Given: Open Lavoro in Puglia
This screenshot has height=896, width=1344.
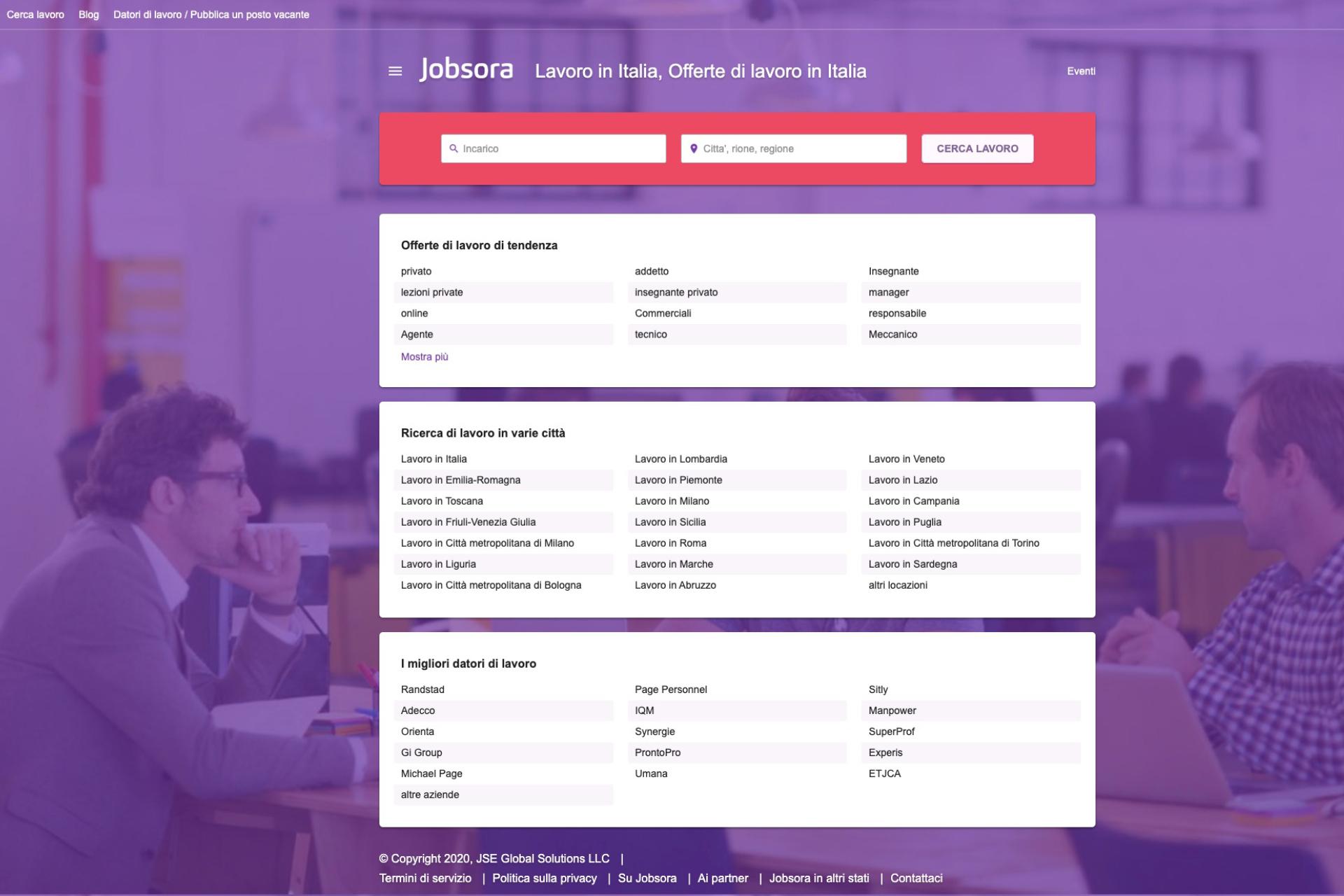Looking at the screenshot, I should (905, 522).
